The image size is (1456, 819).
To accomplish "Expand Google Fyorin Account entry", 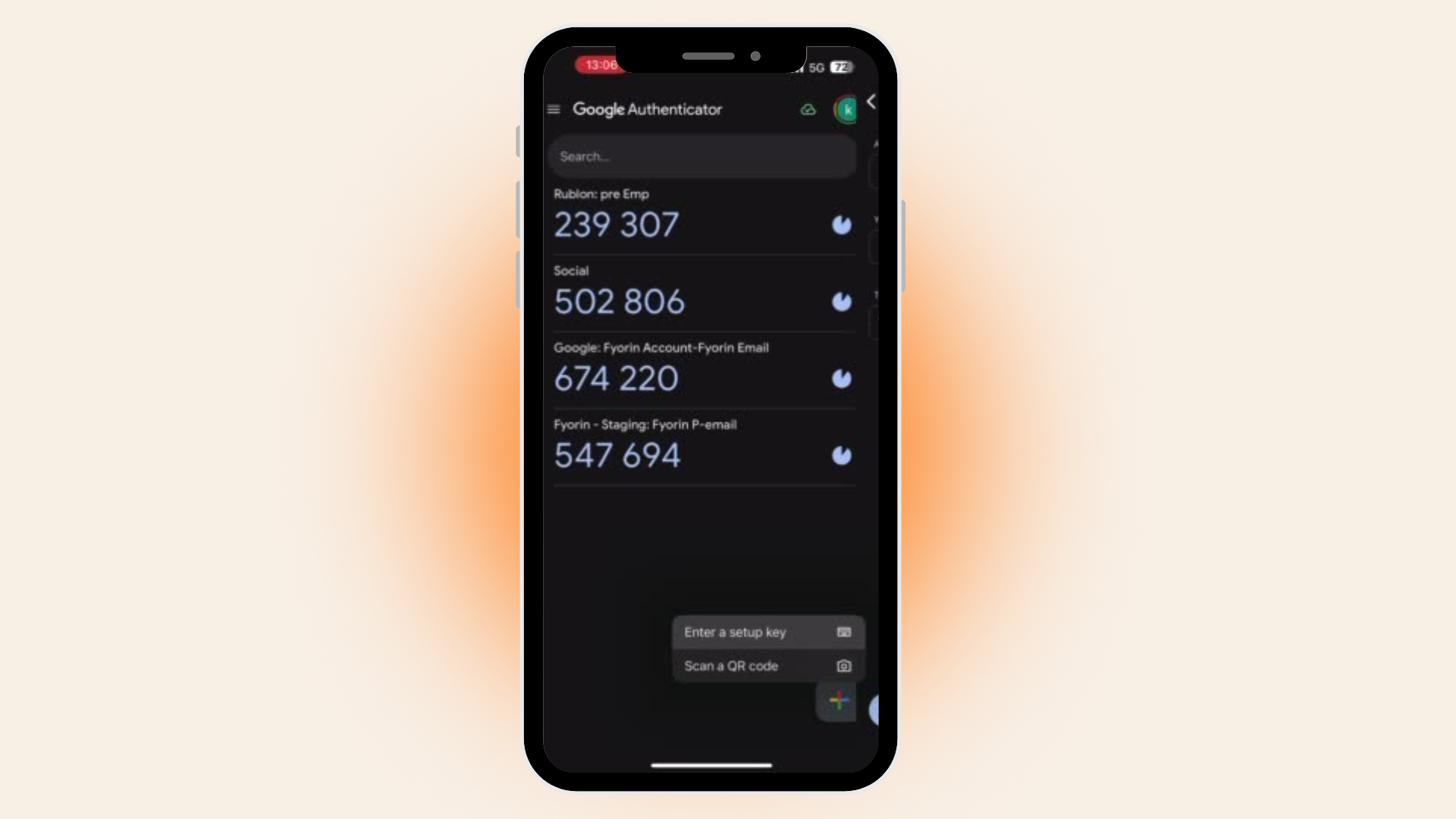I will tap(700, 370).
